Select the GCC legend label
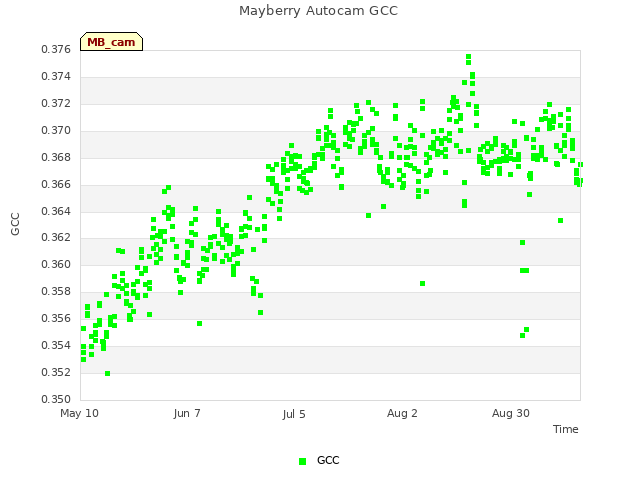Image resolution: width=640 pixels, height=480 pixels. [328, 460]
